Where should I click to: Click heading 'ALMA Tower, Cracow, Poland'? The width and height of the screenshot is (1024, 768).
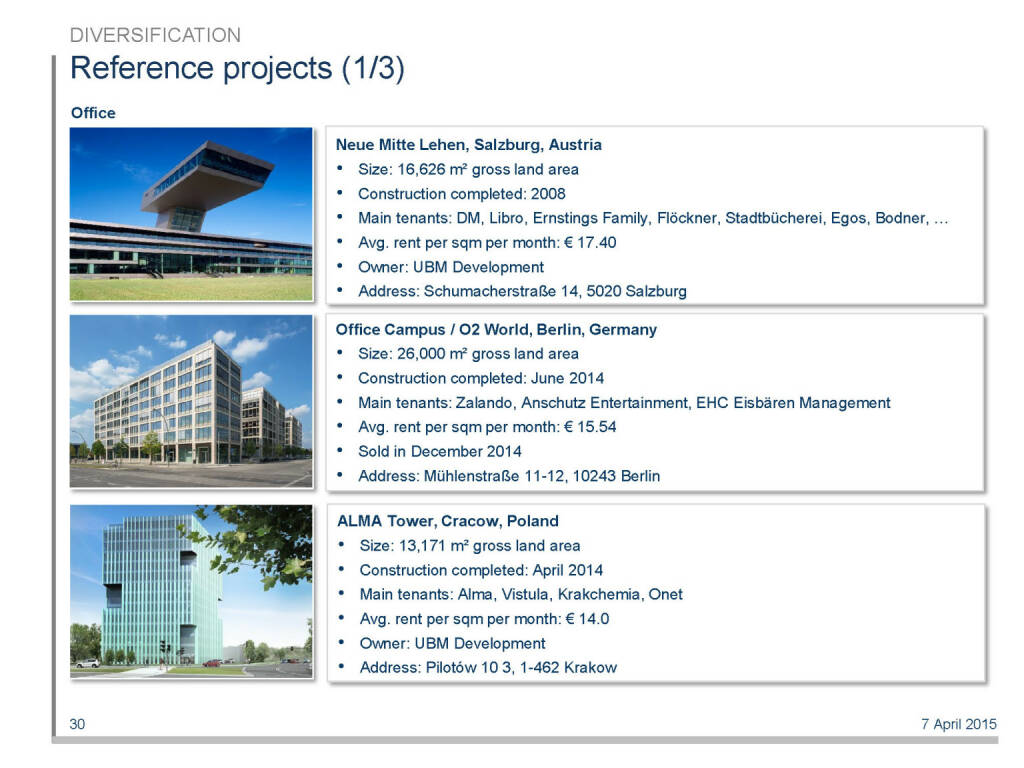[447, 521]
